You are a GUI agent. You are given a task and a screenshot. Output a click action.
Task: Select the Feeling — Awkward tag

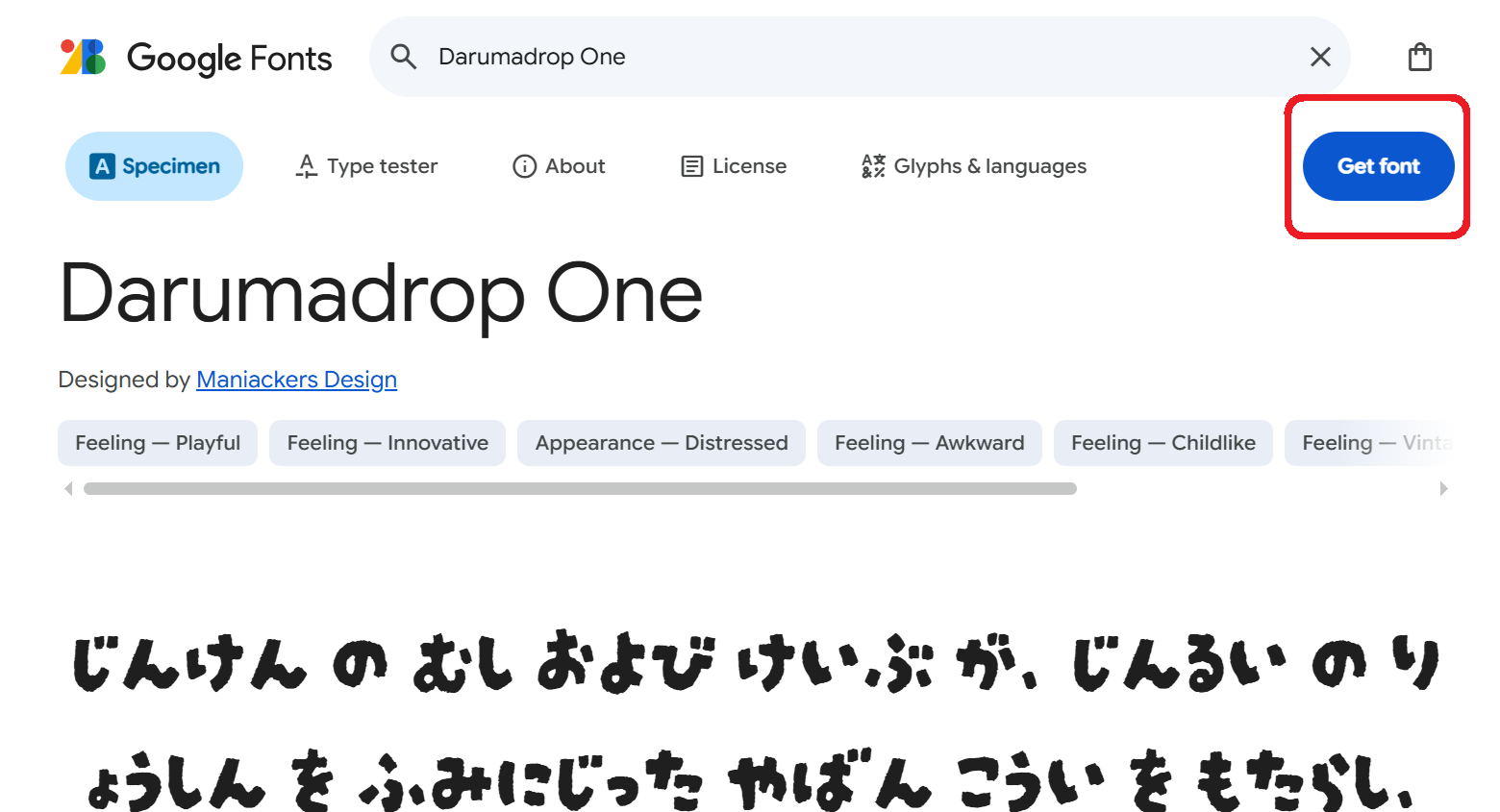930,443
